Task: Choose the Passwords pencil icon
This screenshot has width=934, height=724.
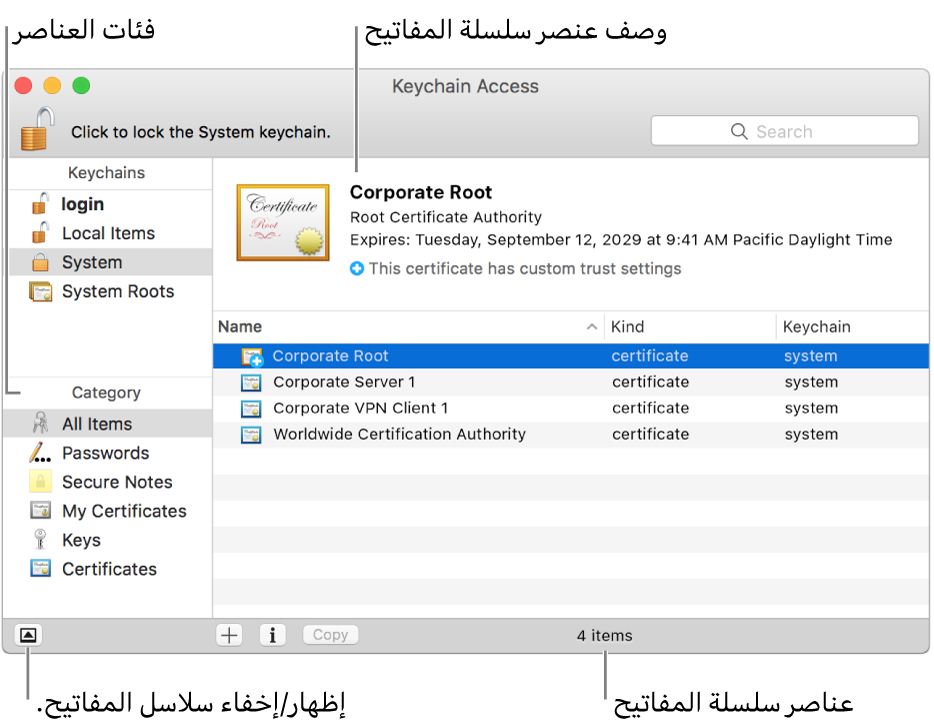Action: click(x=40, y=452)
